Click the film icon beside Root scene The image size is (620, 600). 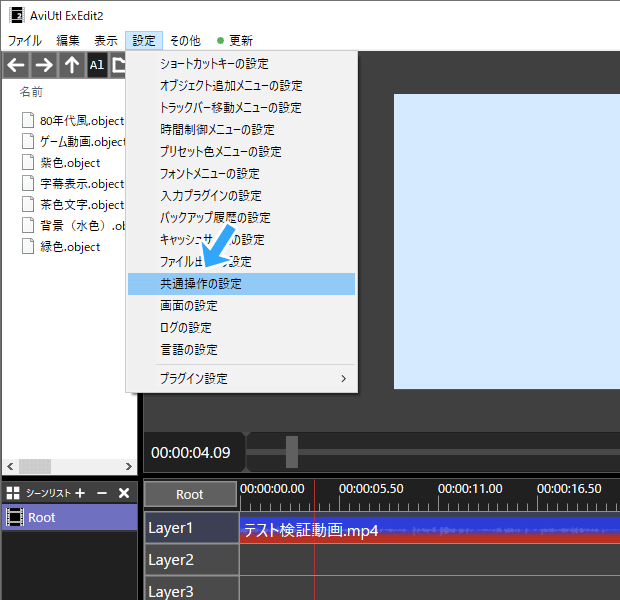[15, 517]
